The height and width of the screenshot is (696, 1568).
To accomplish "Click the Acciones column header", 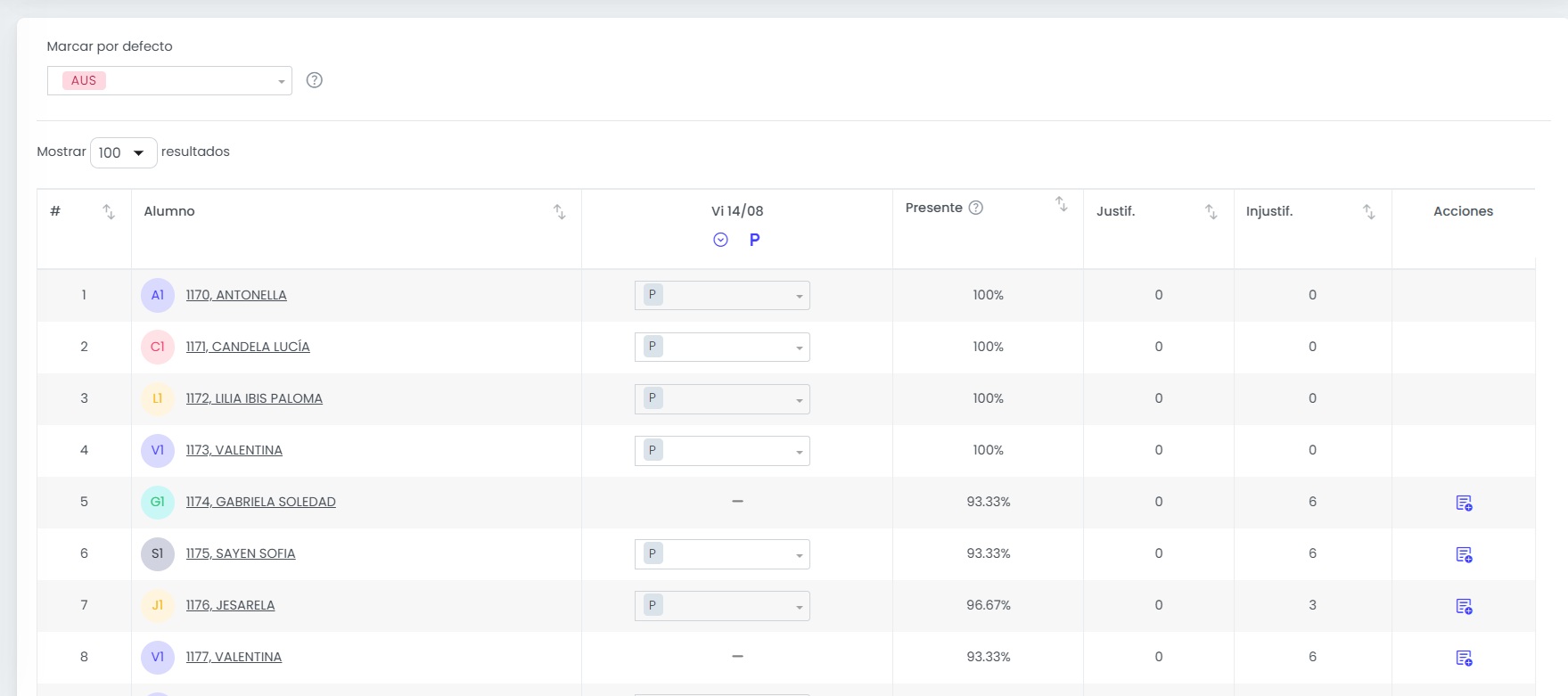I will (1464, 211).
